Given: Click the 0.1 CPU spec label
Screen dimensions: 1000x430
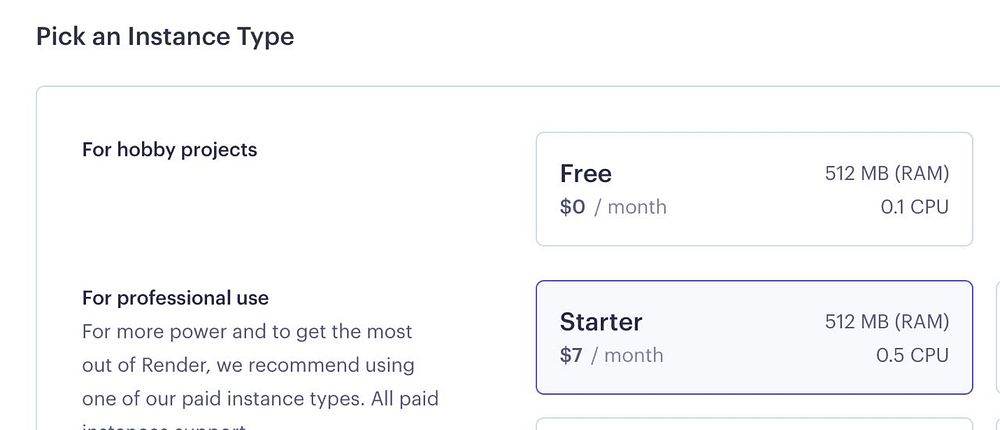Looking at the screenshot, I should (914, 207).
